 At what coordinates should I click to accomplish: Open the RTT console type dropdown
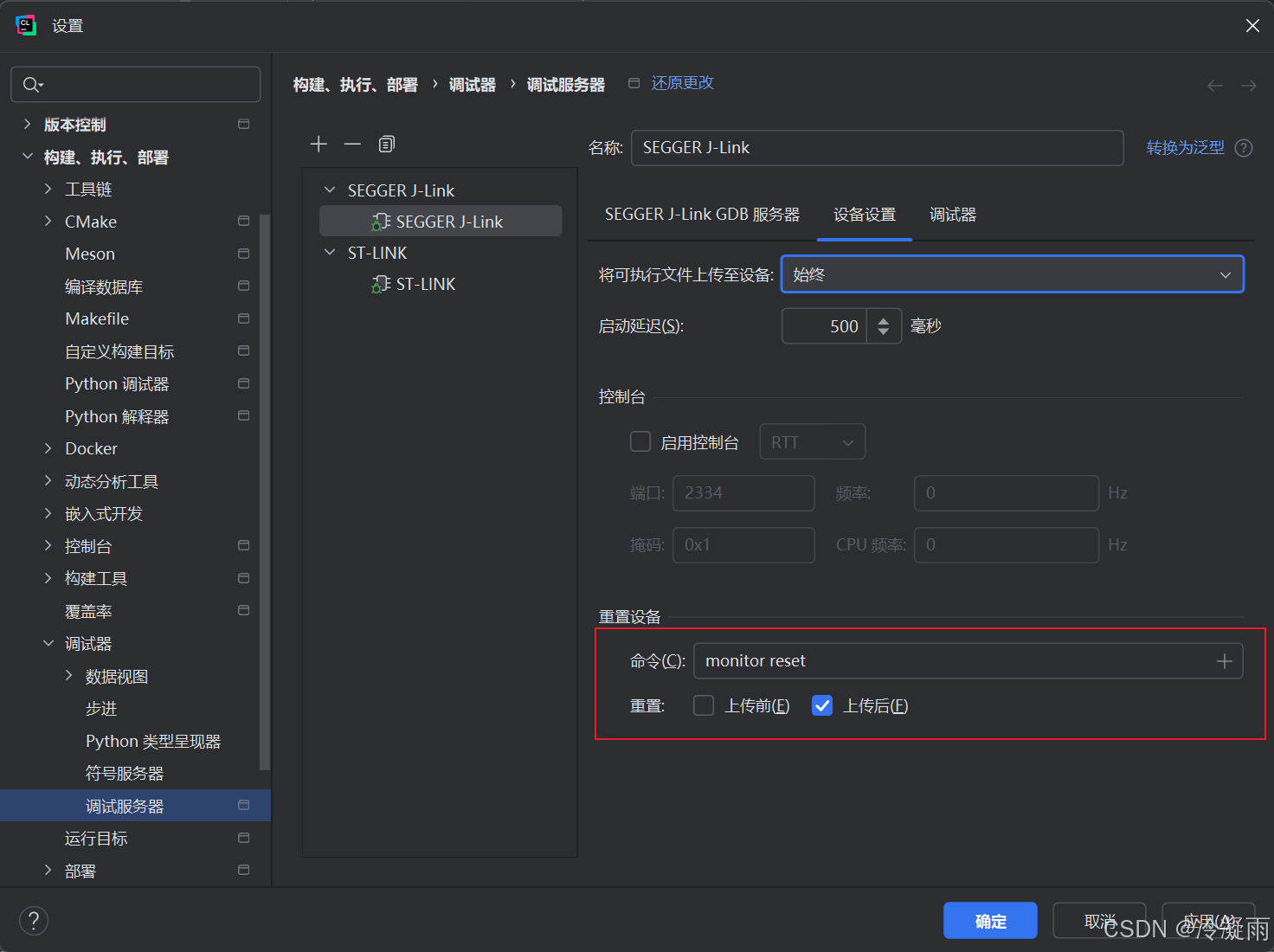tap(812, 442)
